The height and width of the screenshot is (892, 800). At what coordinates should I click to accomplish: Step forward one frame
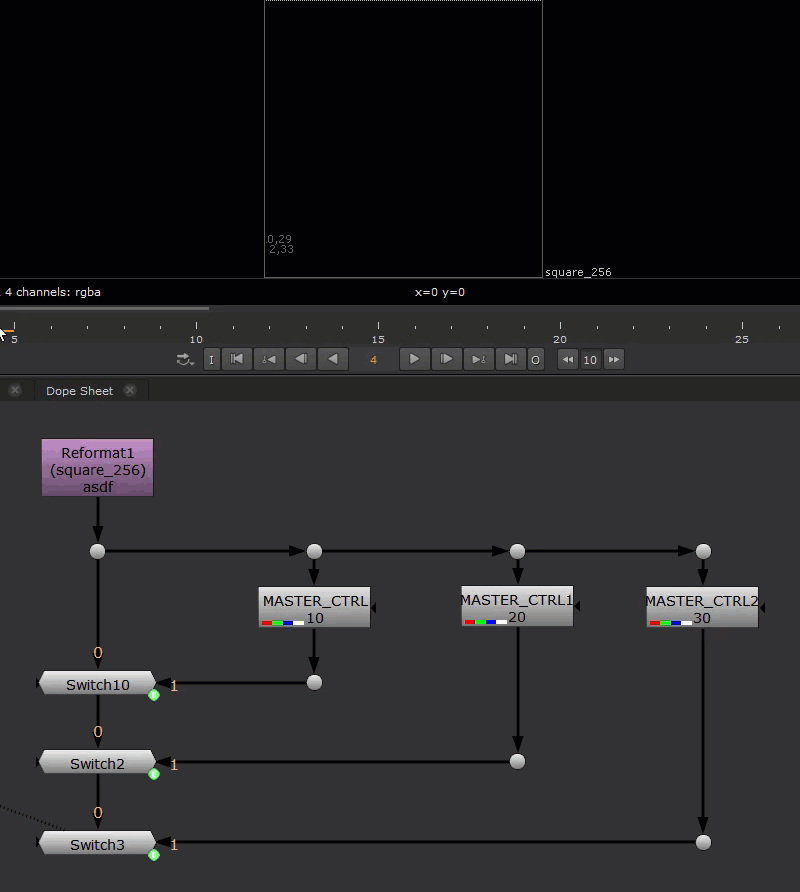point(446,360)
